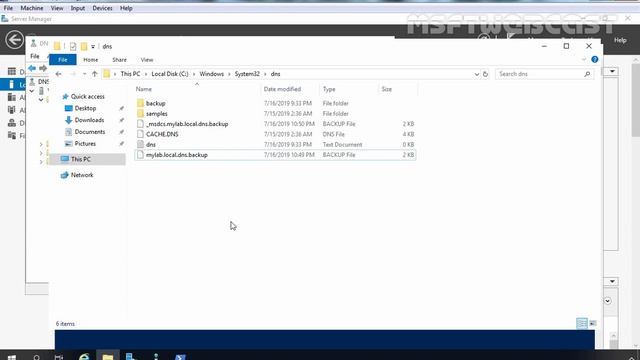Click the Server Manager round chevron expander
The height and width of the screenshot is (360, 640).
608,301
